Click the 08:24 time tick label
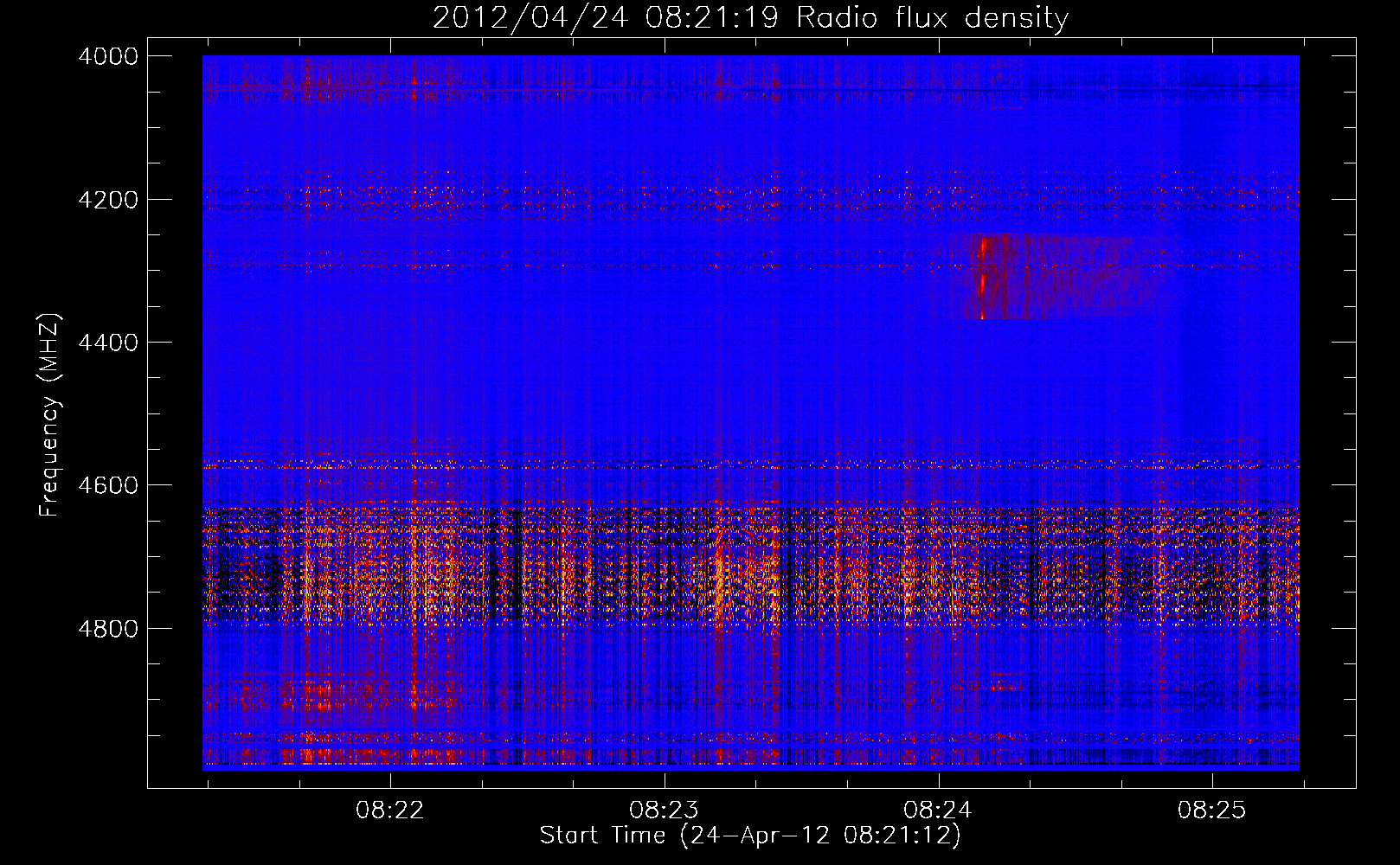 [938, 810]
